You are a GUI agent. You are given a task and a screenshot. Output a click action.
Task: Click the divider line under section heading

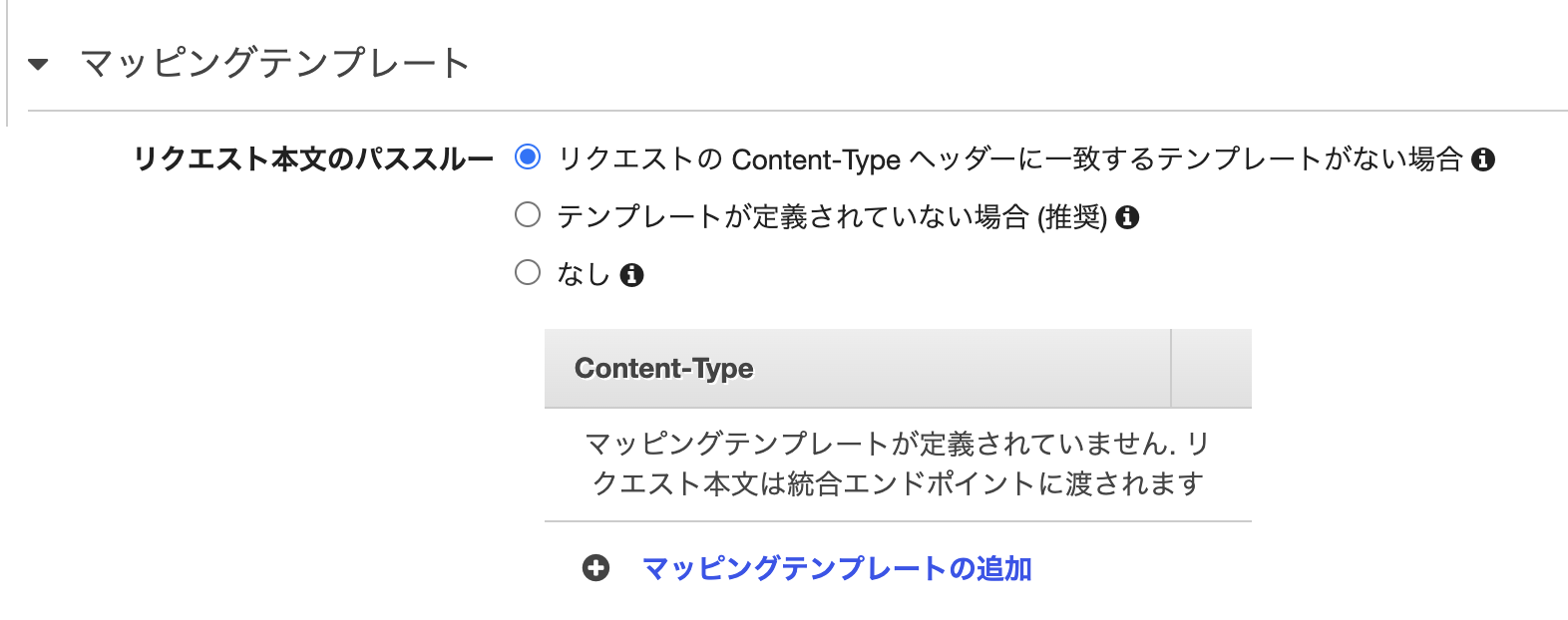pos(798,111)
